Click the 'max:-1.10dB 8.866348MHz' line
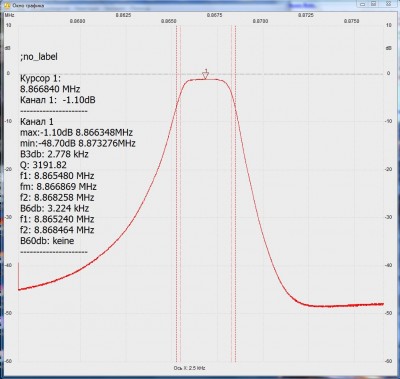The height and width of the screenshot is (379, 400). 76,132
